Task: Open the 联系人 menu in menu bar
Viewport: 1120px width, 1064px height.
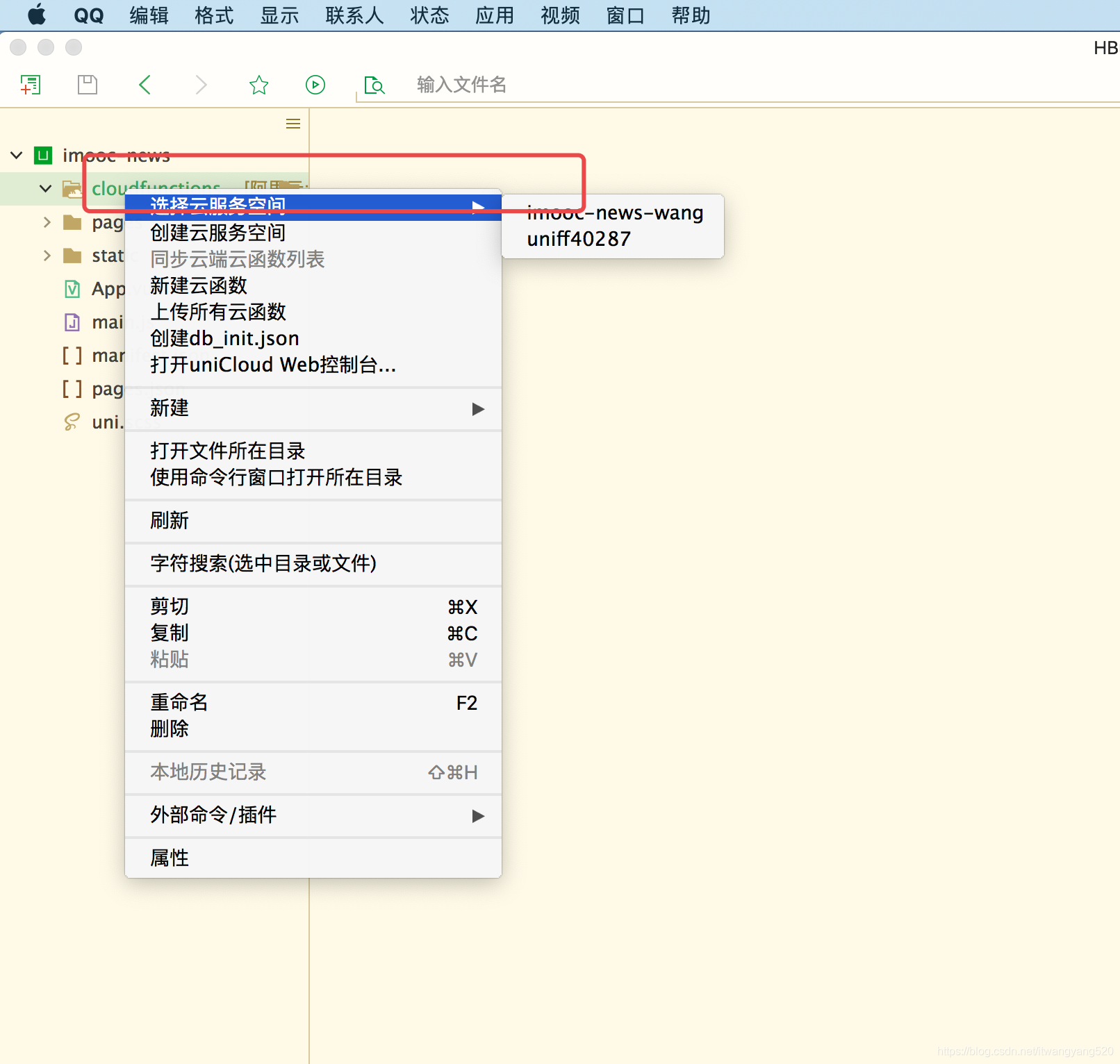Action: click(x=355, y=15)
